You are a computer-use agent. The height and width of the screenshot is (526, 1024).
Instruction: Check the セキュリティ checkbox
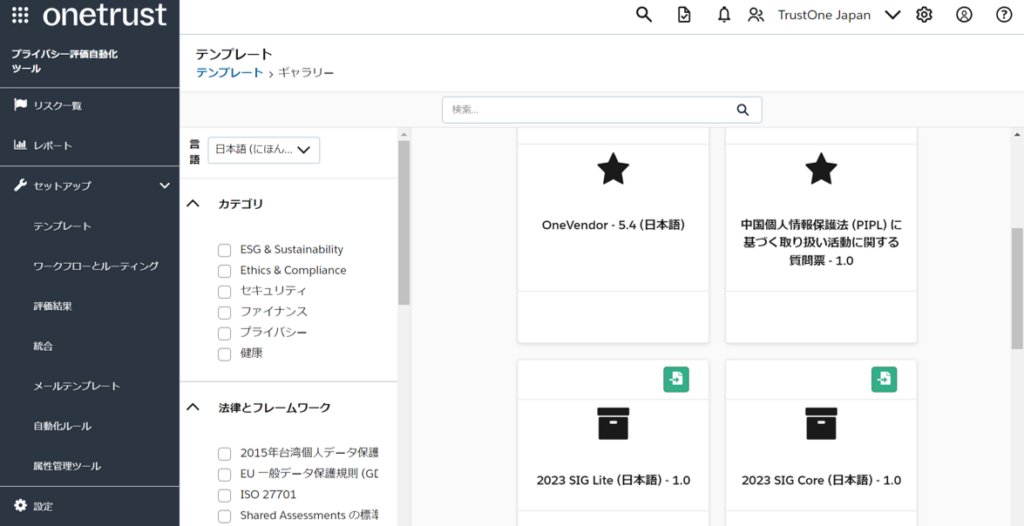click(224, 291)
